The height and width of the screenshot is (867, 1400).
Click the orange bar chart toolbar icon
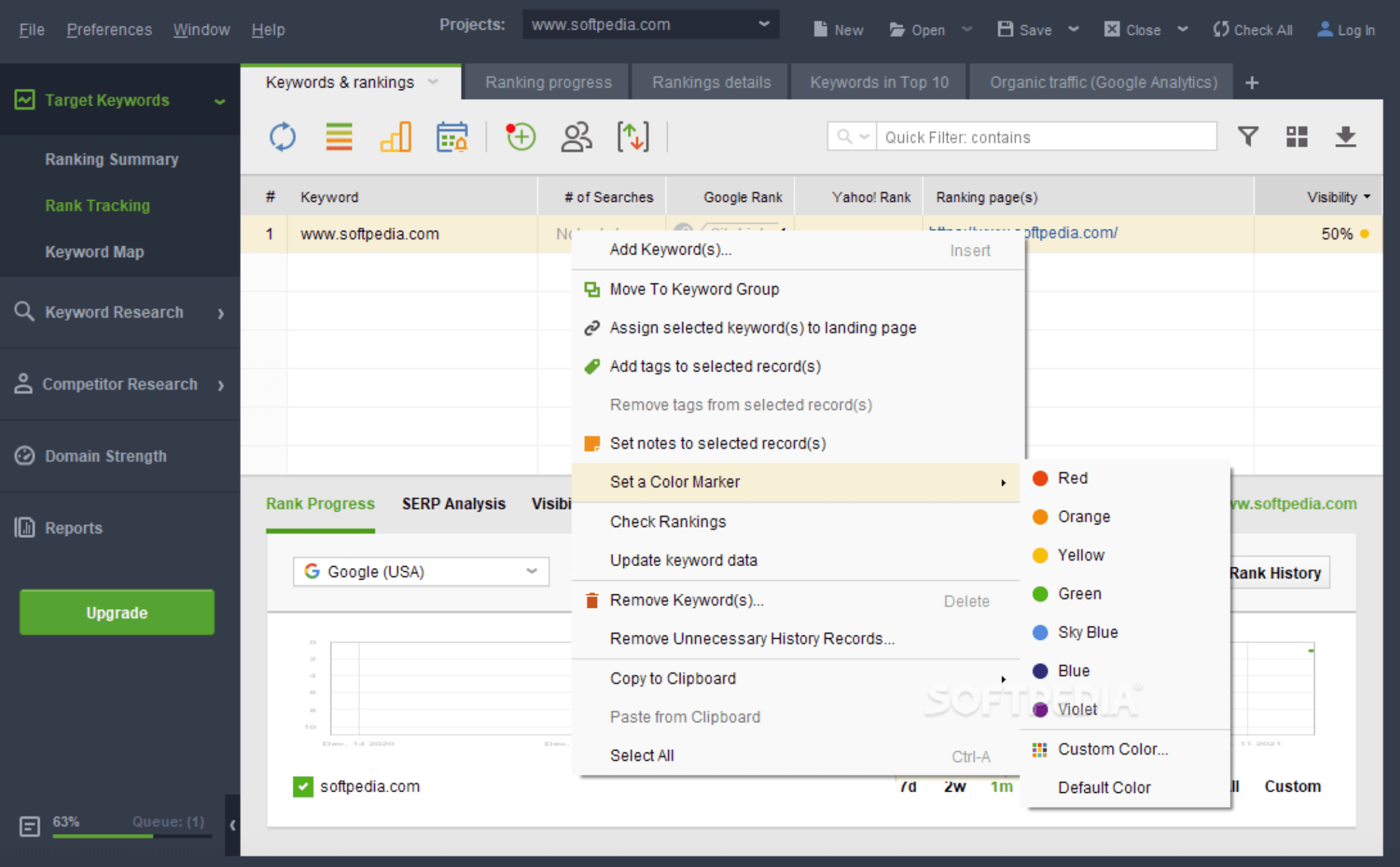point(396,137)
